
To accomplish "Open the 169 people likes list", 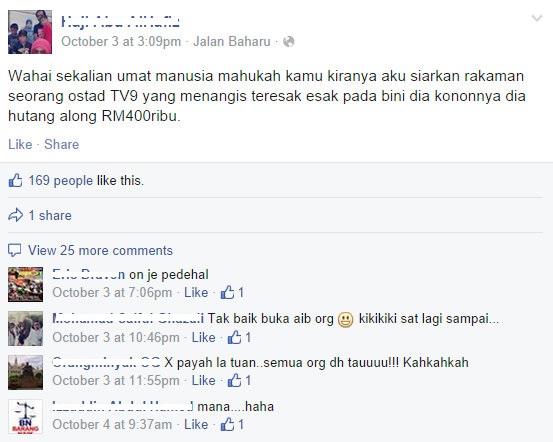I will pos(61,181).
